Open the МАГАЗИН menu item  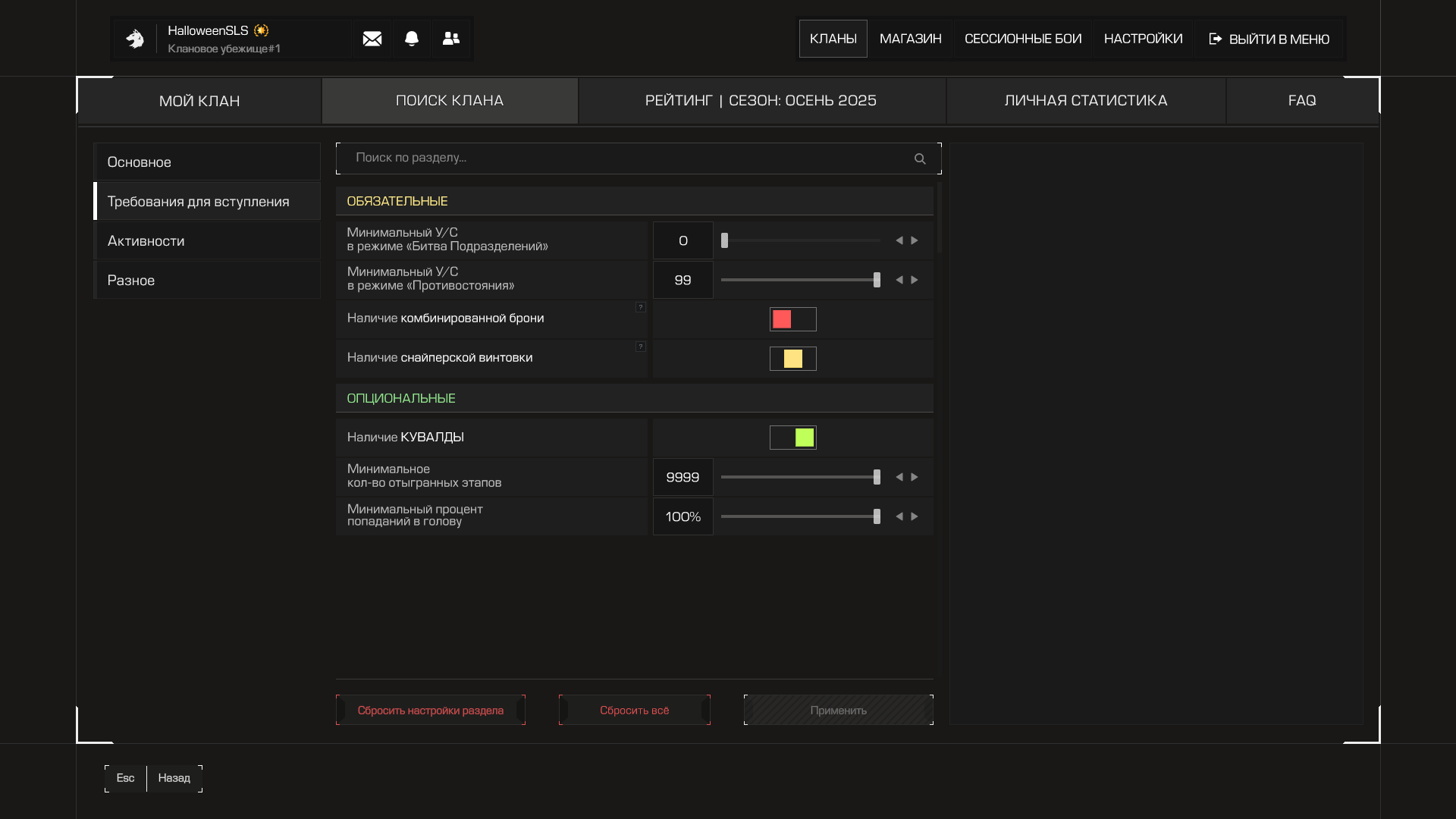pos(910,39)
